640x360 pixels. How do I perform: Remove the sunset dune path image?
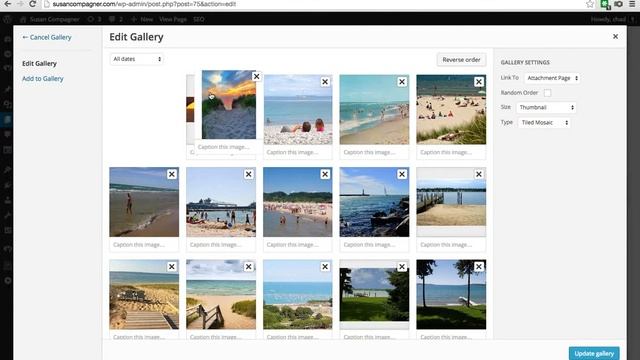click(x=256, y=76)
